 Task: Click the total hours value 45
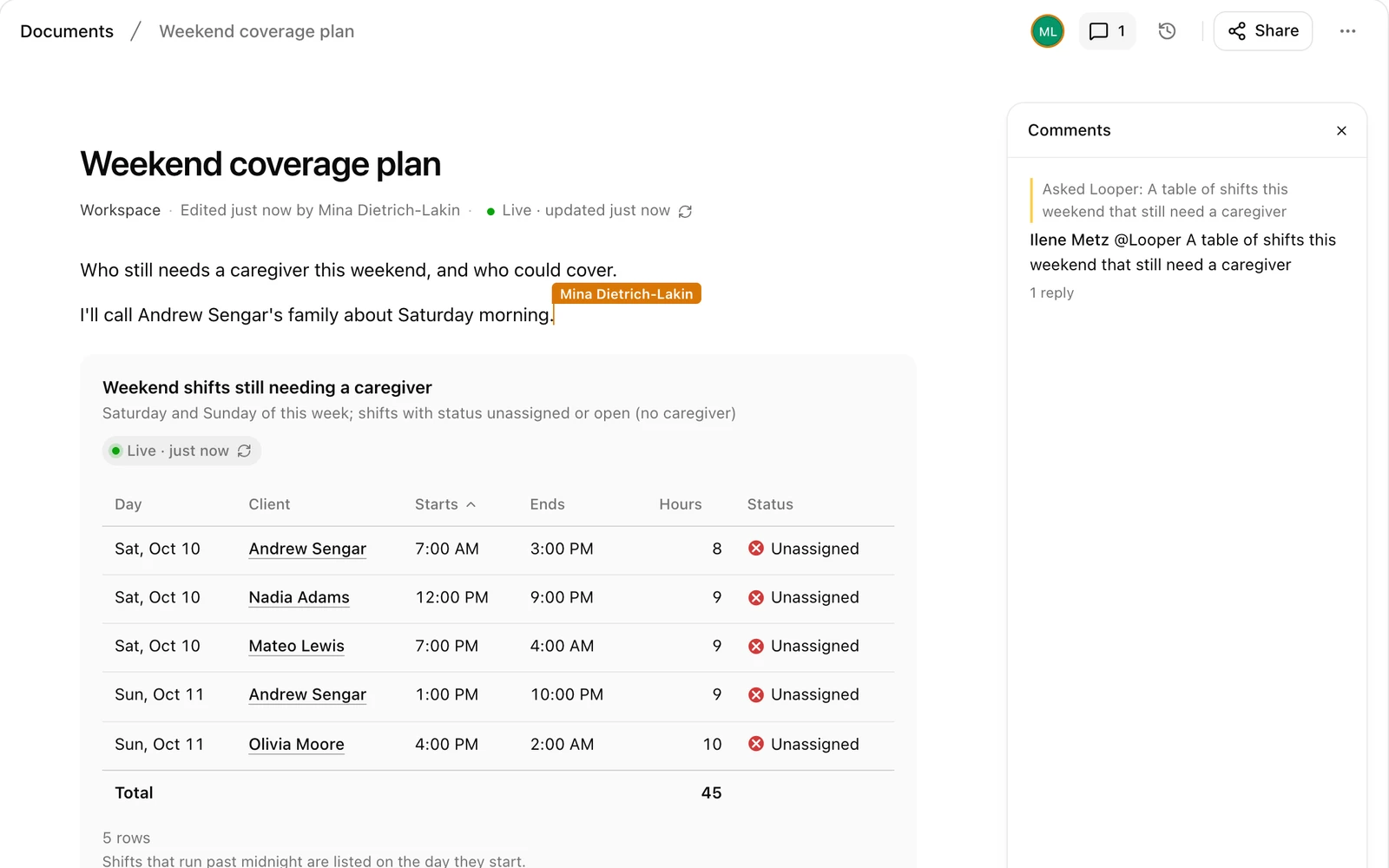pos(712,792)
